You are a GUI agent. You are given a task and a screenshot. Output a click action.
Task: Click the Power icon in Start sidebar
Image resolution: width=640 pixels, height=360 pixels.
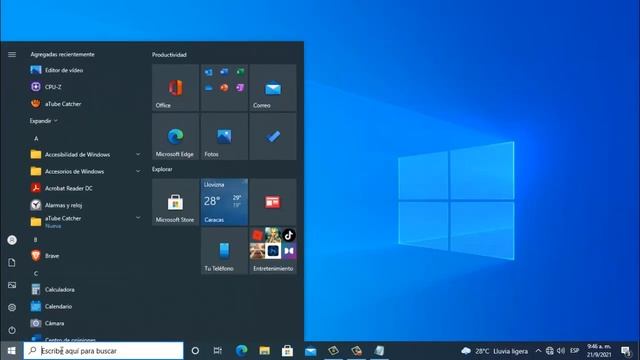[12, 330]
